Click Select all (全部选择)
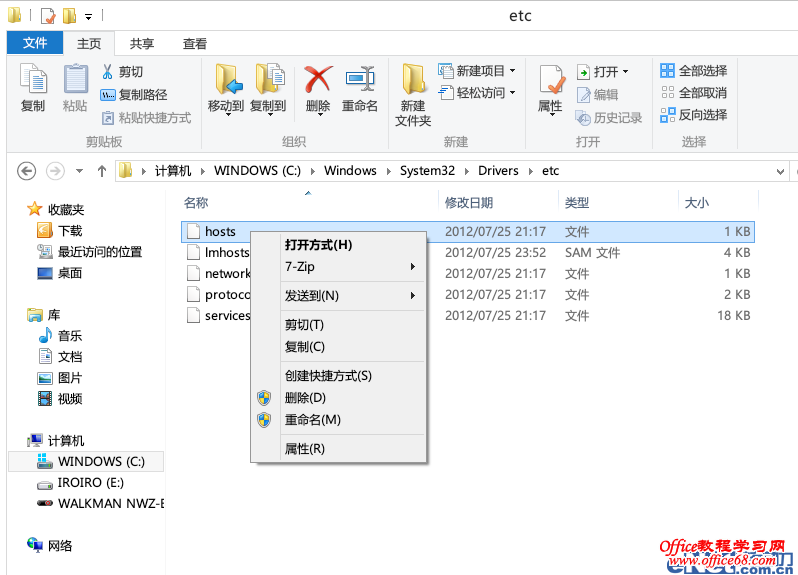The height and width of the screenshot is (575, 798). (x=694, y=71)
